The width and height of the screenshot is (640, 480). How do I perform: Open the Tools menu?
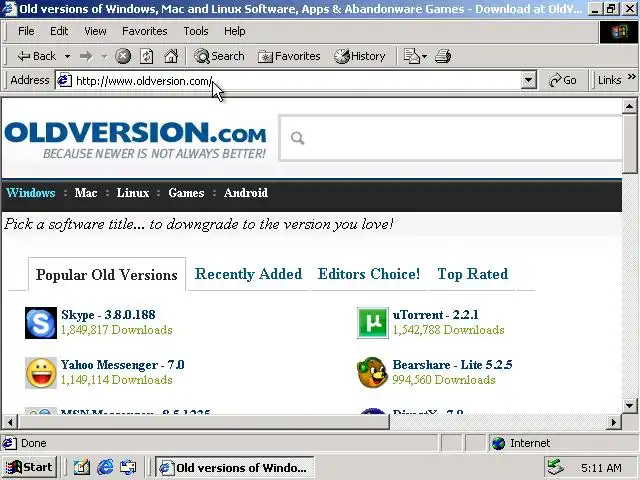point(196,31)
